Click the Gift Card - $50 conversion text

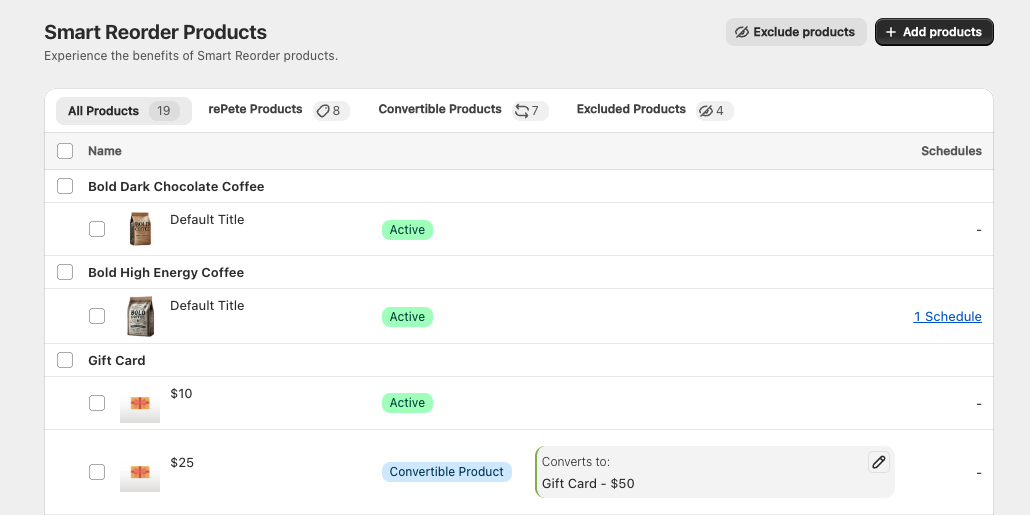click(x=588, y=484)
